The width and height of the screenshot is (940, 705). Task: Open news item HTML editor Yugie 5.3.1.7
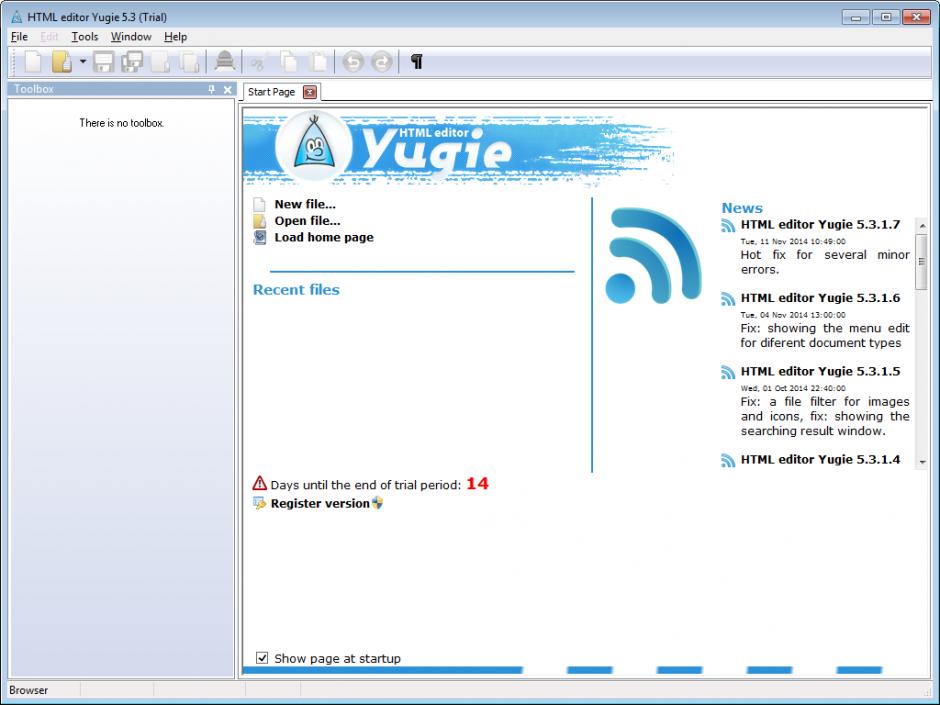(820, 225)
